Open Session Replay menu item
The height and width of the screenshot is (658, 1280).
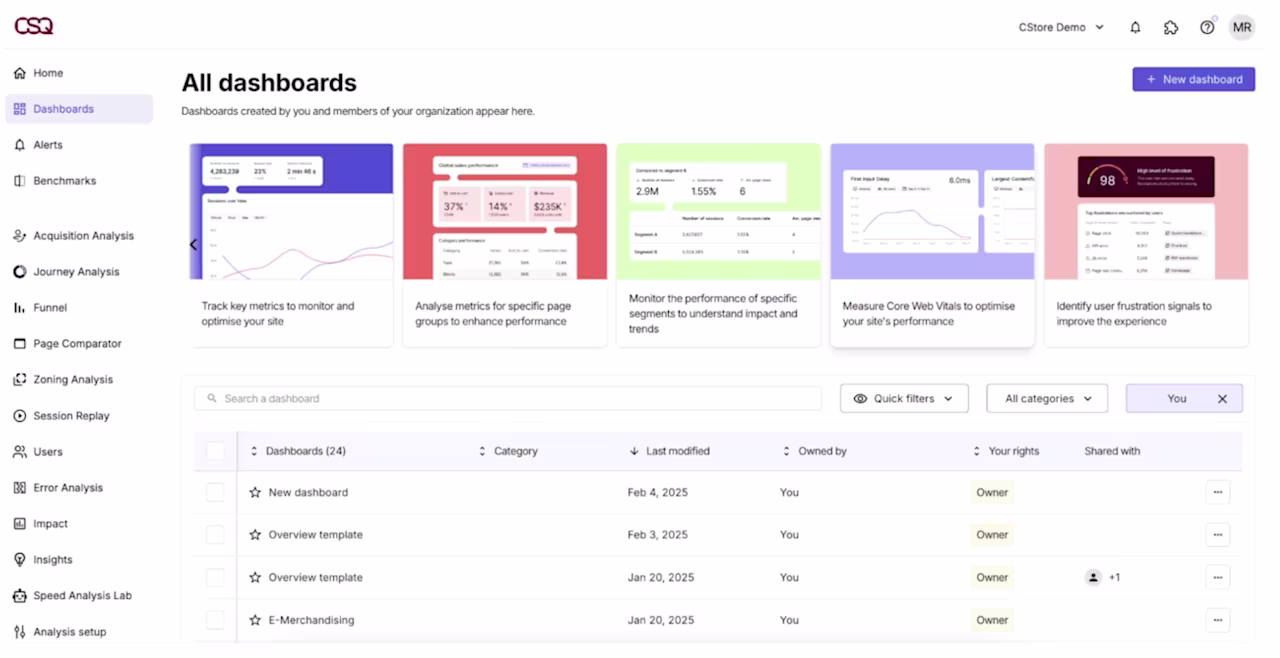click(71, 416)
